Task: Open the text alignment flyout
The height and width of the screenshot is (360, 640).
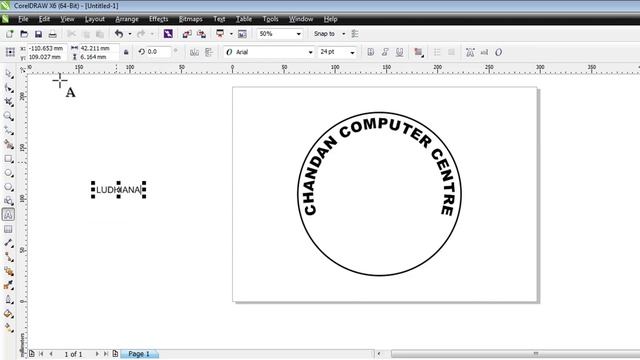Action: (418, 52)
